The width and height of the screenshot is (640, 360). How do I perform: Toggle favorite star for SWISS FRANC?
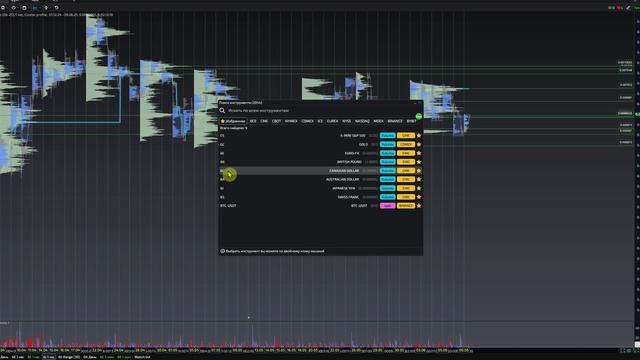point(419,197)
